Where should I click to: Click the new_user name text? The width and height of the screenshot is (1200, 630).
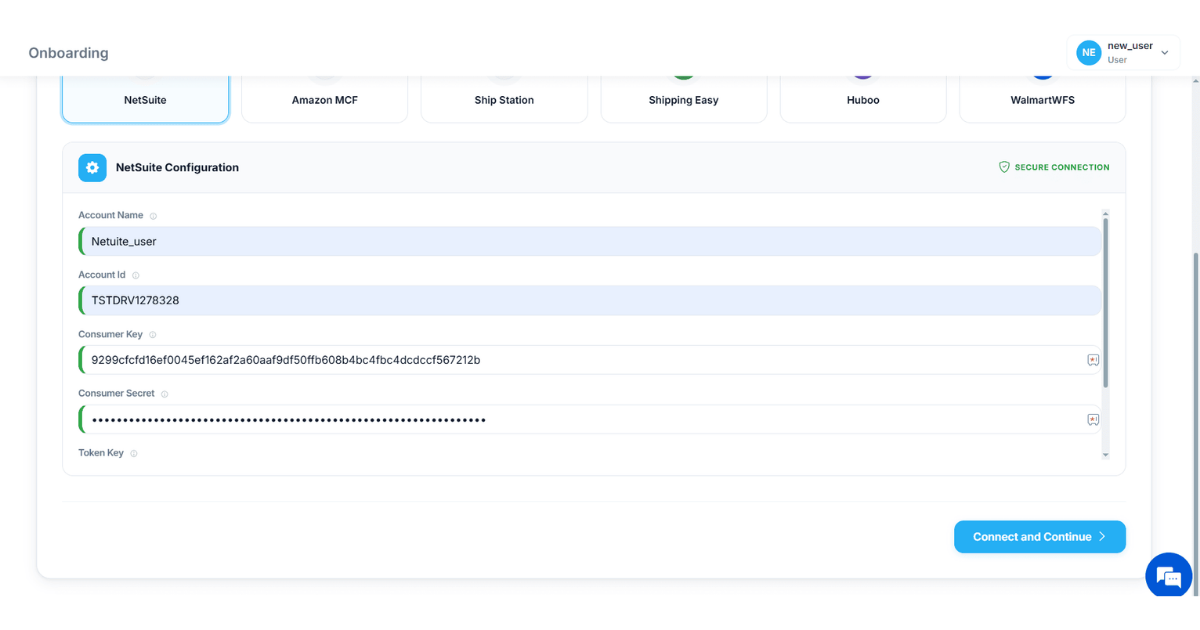click(x=1130, y=46)
